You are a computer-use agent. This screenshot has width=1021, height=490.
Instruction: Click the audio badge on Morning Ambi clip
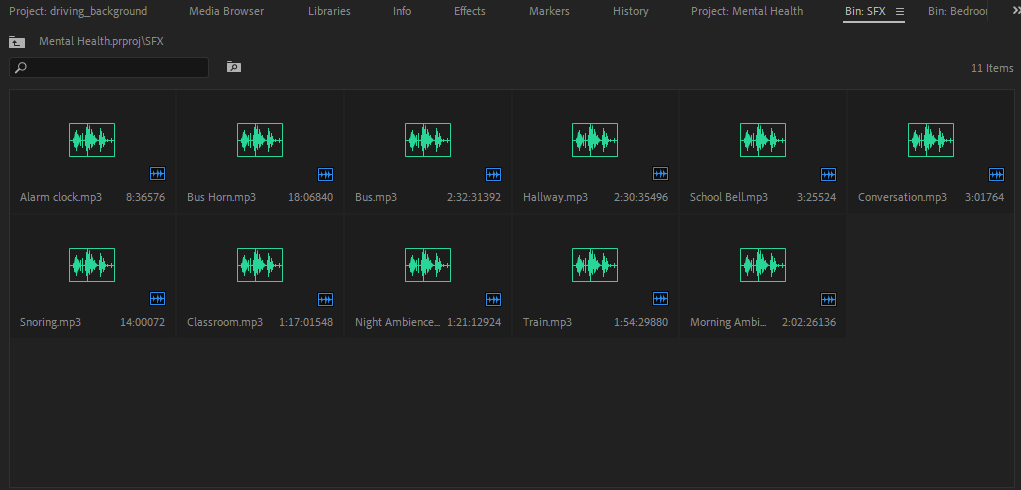tap(828, 299)
